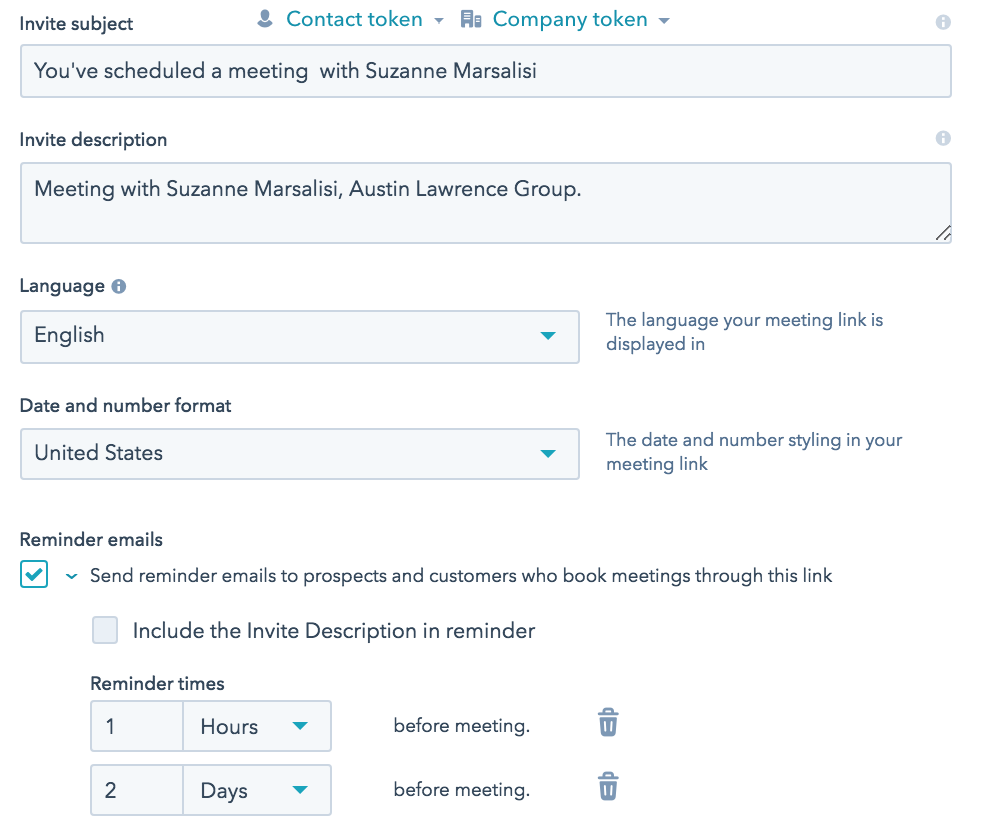Click the info icon next to Language

click(119, 286)
